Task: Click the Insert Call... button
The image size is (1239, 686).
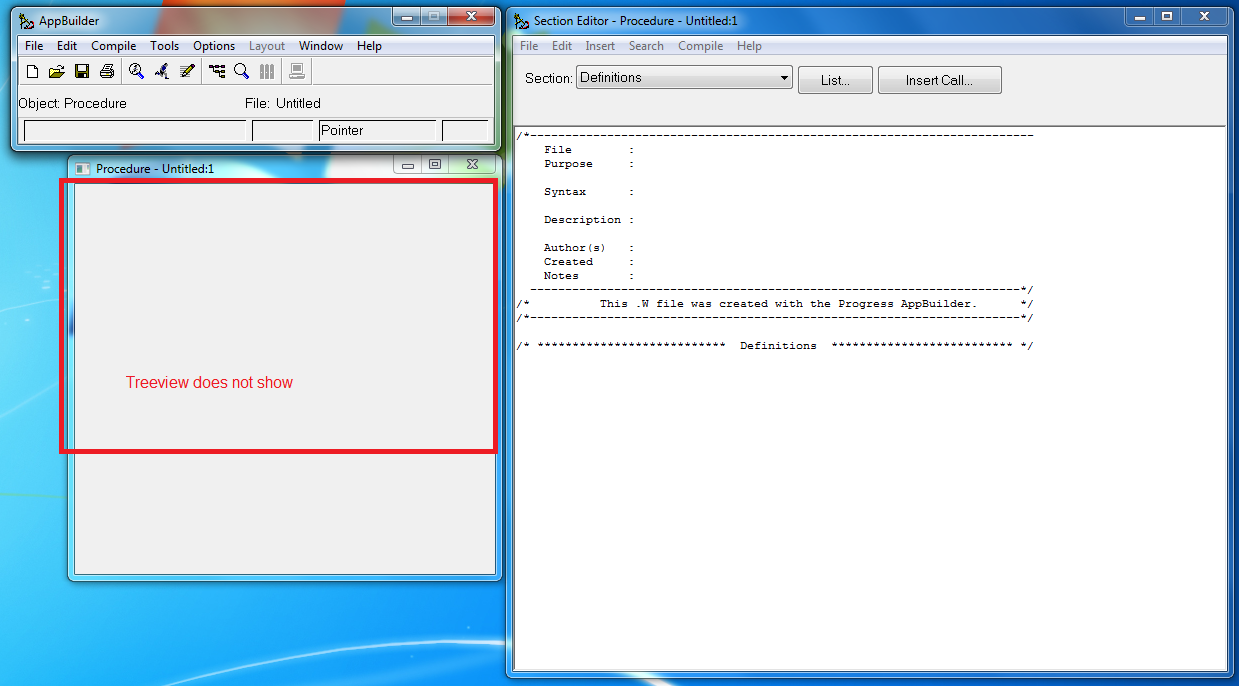Action: point(939,81)
